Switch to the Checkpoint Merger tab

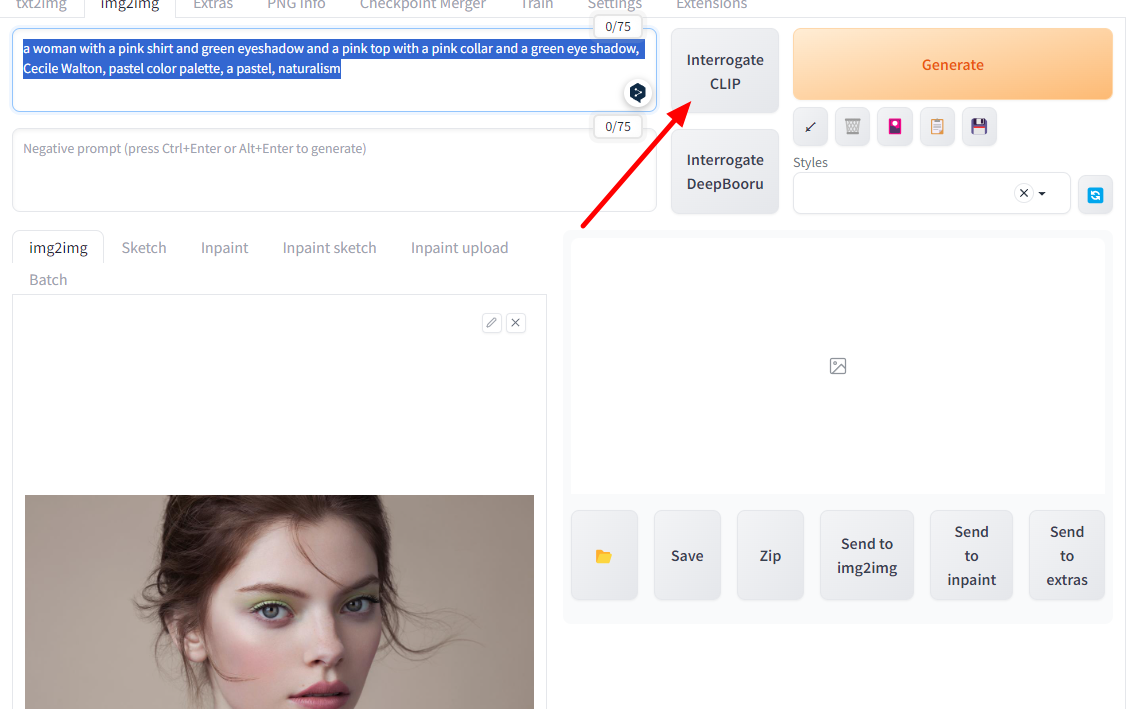click(x=423, y=4)
